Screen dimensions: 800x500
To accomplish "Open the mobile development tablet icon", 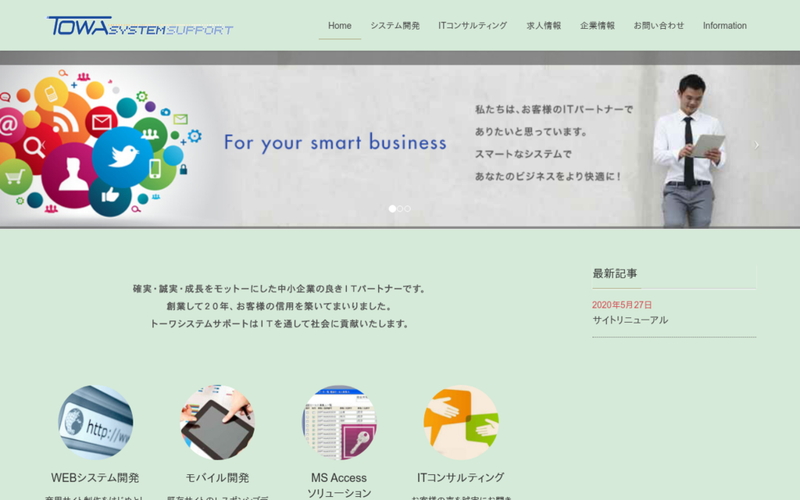I will pos(217,422).
